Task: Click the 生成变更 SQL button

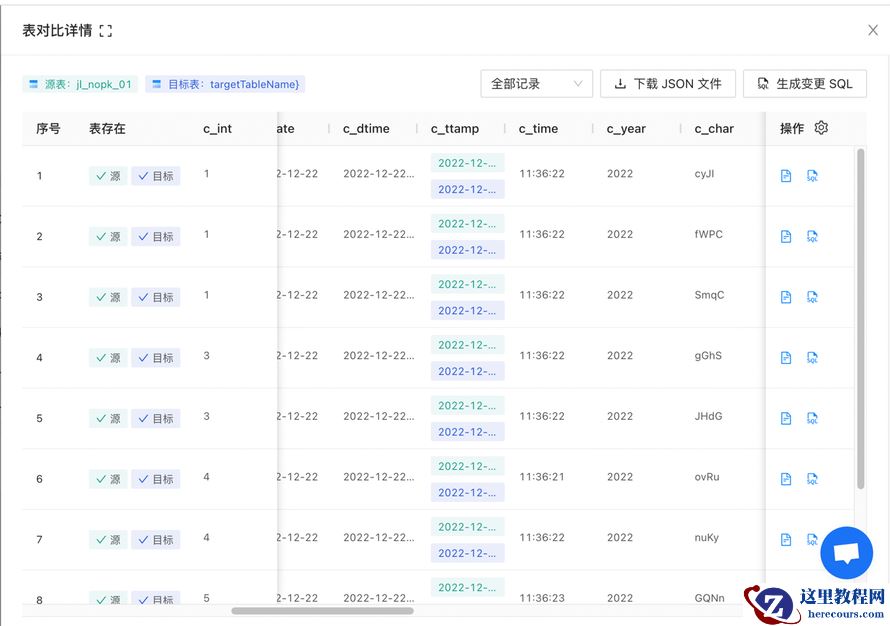Action: tap(805, 84)
